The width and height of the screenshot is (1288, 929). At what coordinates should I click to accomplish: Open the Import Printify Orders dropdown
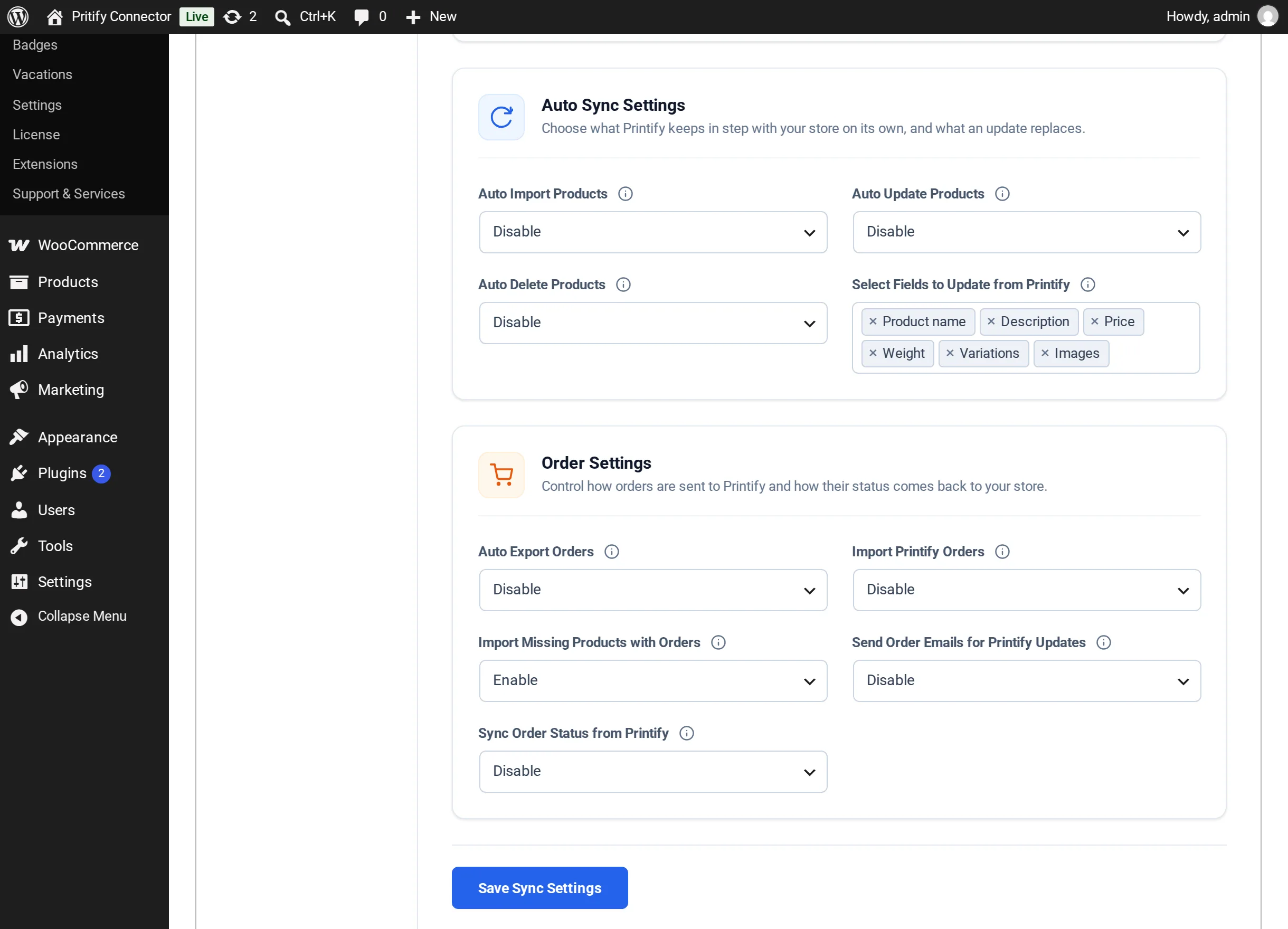(x=1027, y=590)
